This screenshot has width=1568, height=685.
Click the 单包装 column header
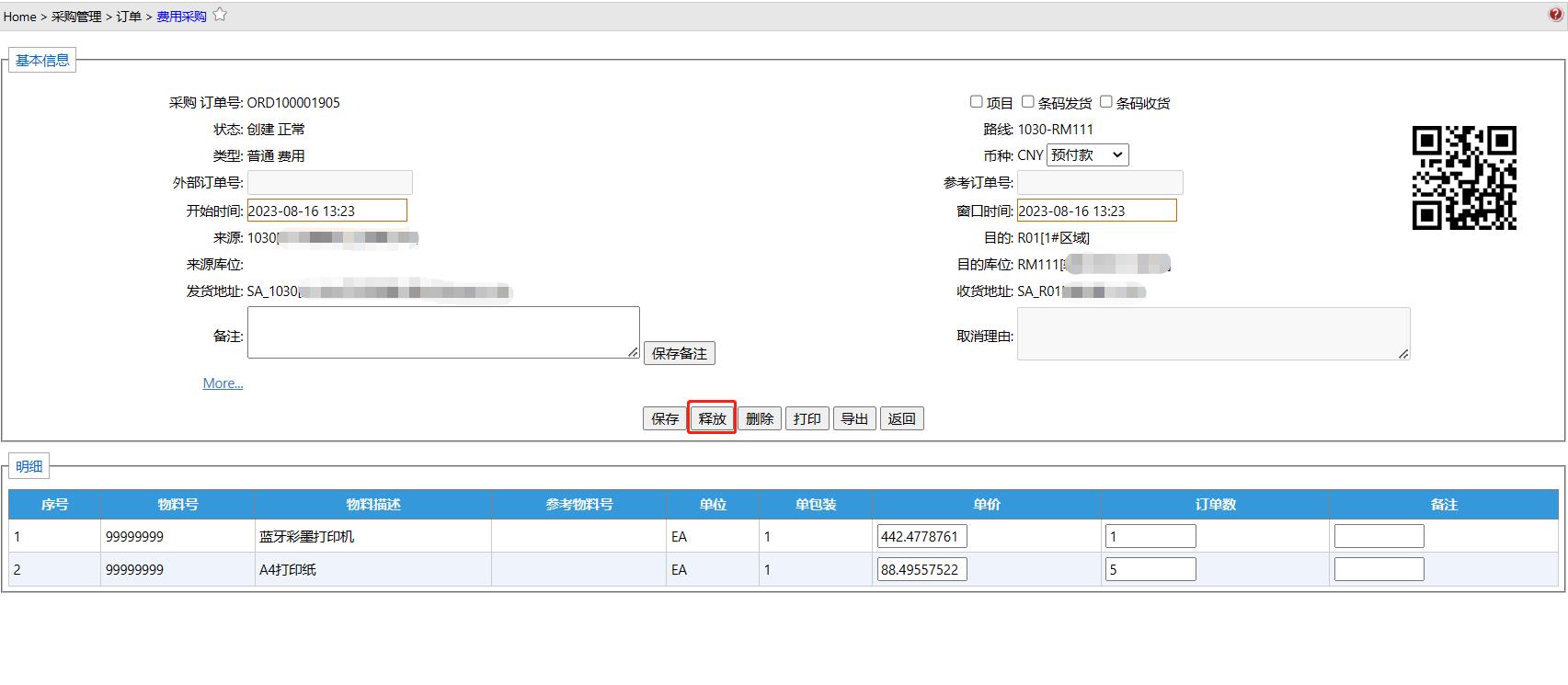coord(816,504)
